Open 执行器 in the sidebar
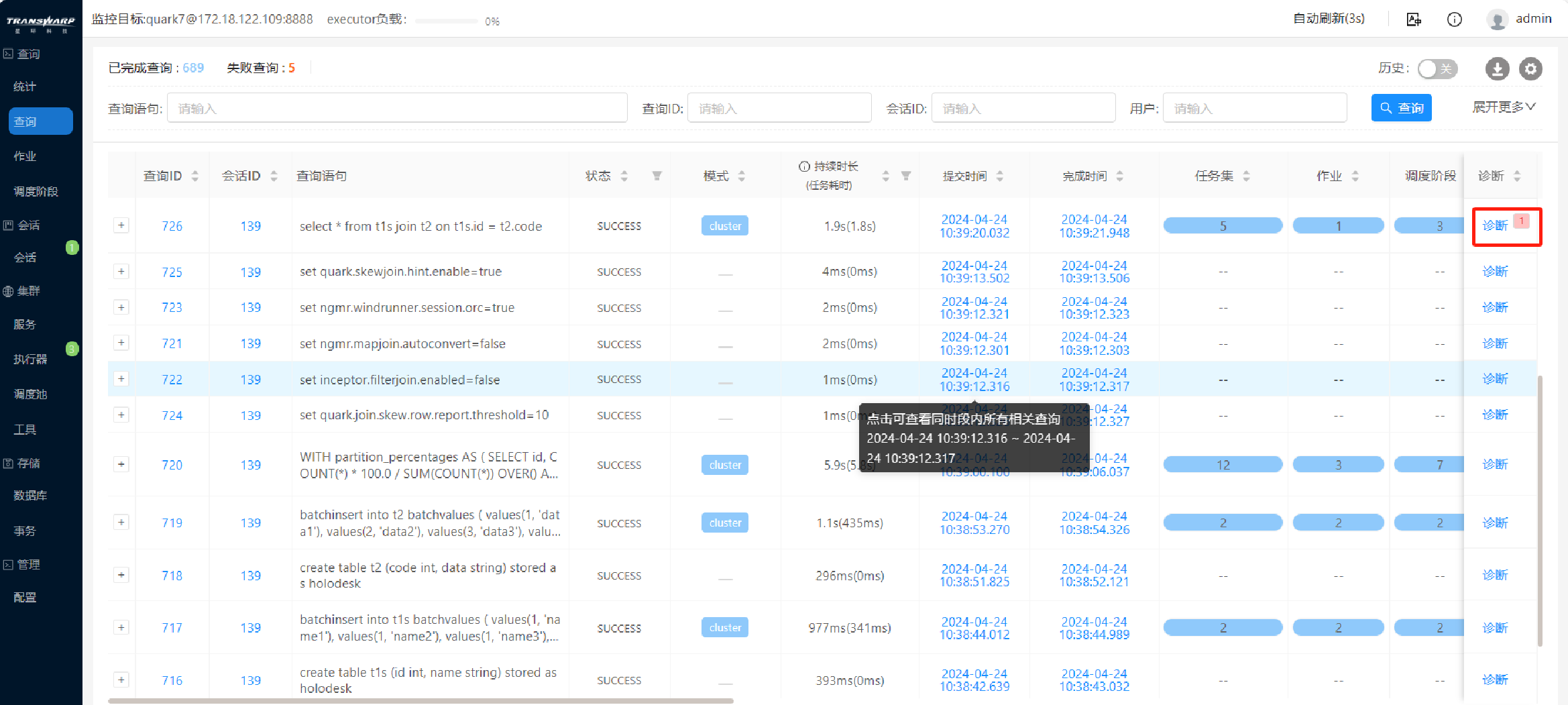 (x=30, y=360)
